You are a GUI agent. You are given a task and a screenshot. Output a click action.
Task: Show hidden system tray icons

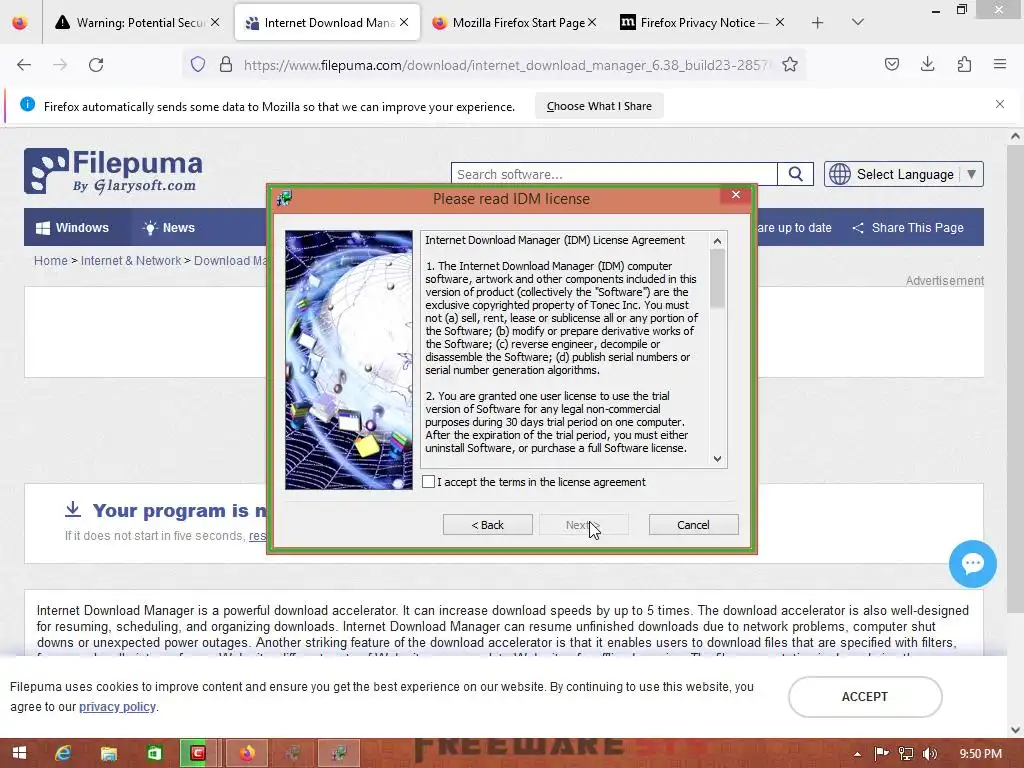857,754
